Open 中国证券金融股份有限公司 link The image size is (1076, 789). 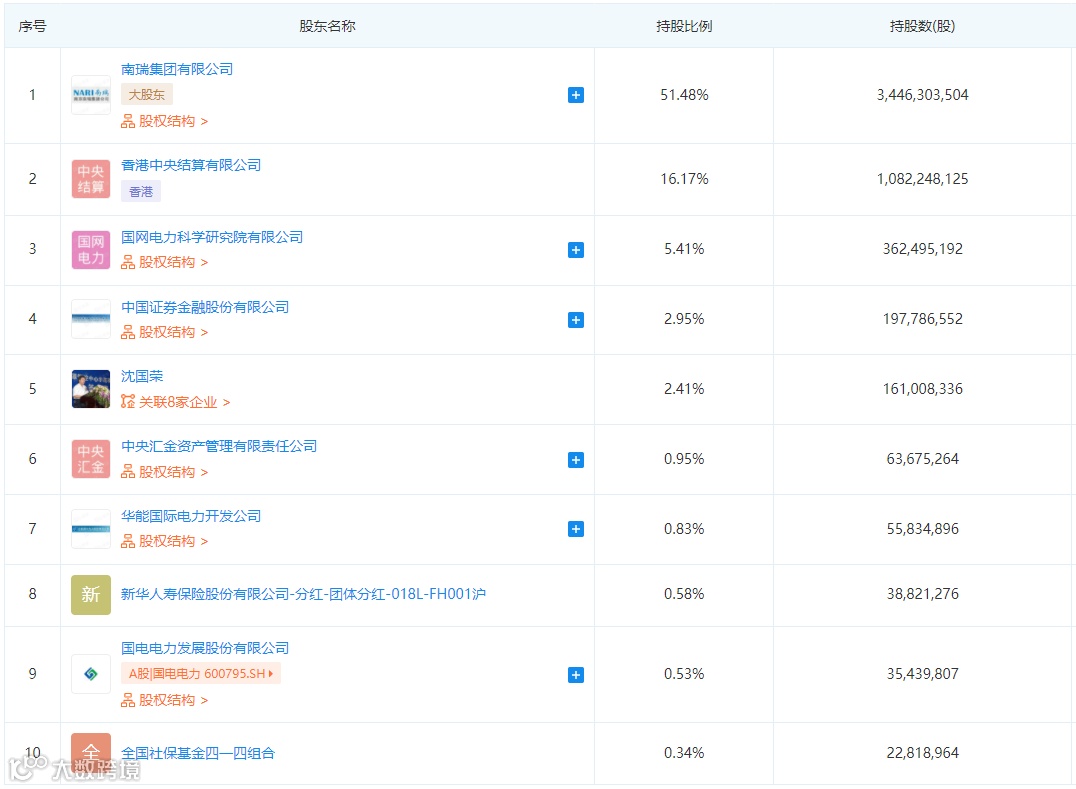(x=205, y=307)
